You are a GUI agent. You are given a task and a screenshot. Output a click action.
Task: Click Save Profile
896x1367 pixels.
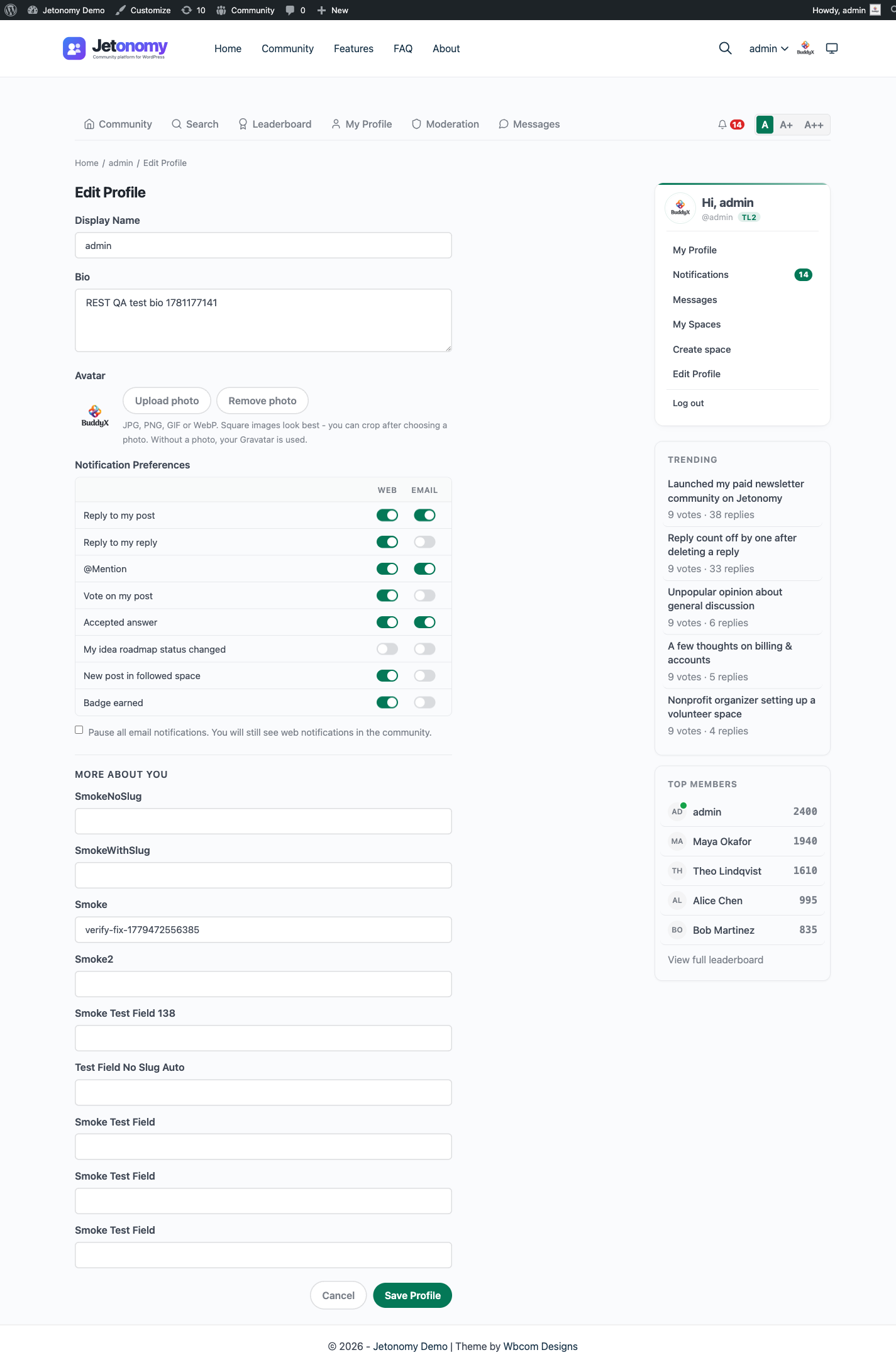(x=412, y=1295)
